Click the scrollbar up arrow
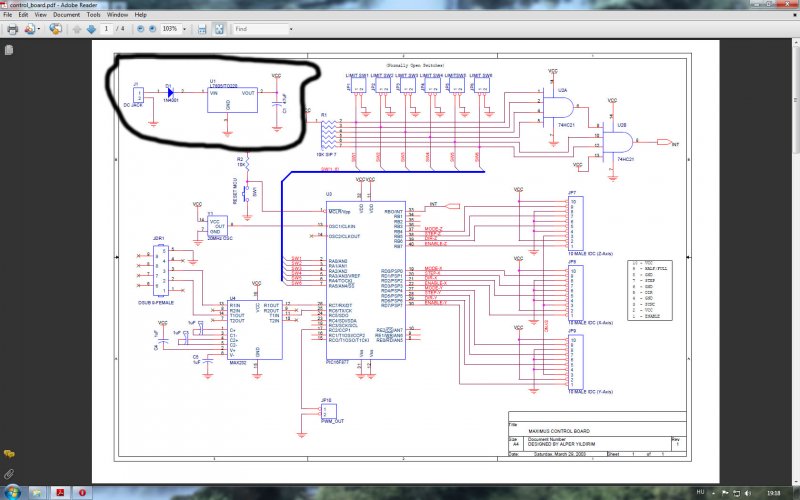The width and height of the screenshot is (800, 500). click(795, 42)
